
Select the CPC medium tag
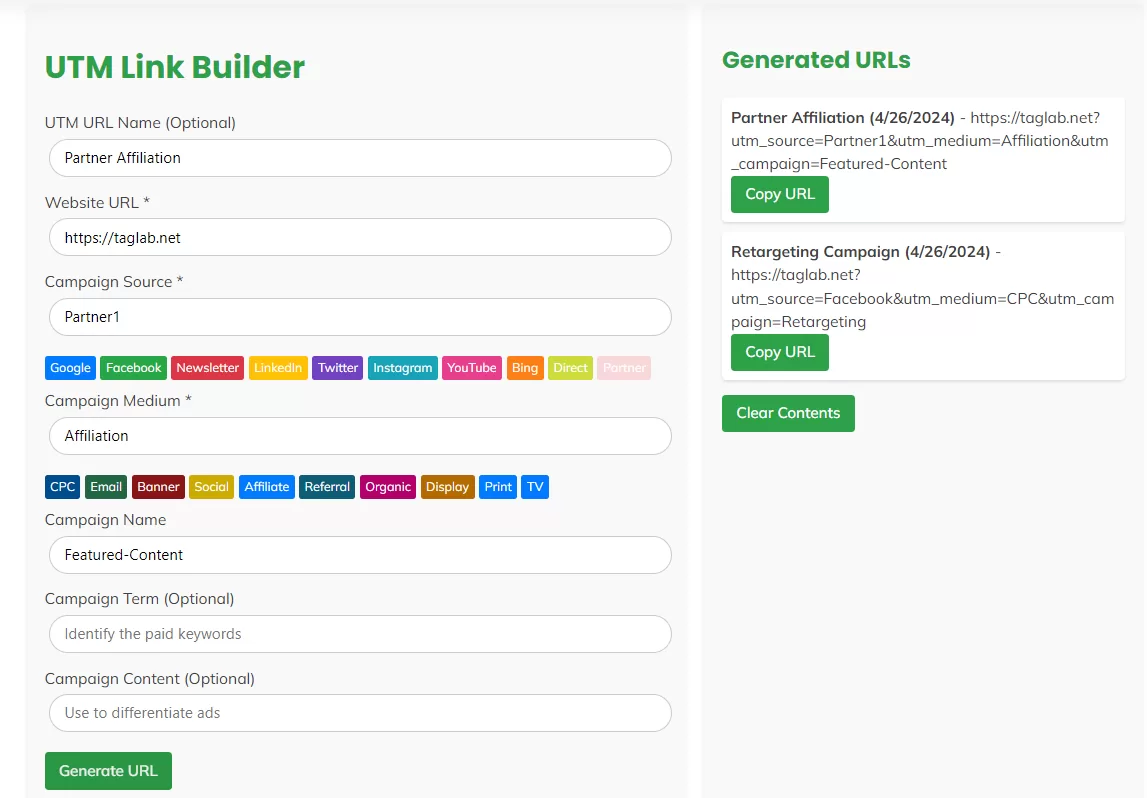(x=63, y=487)
